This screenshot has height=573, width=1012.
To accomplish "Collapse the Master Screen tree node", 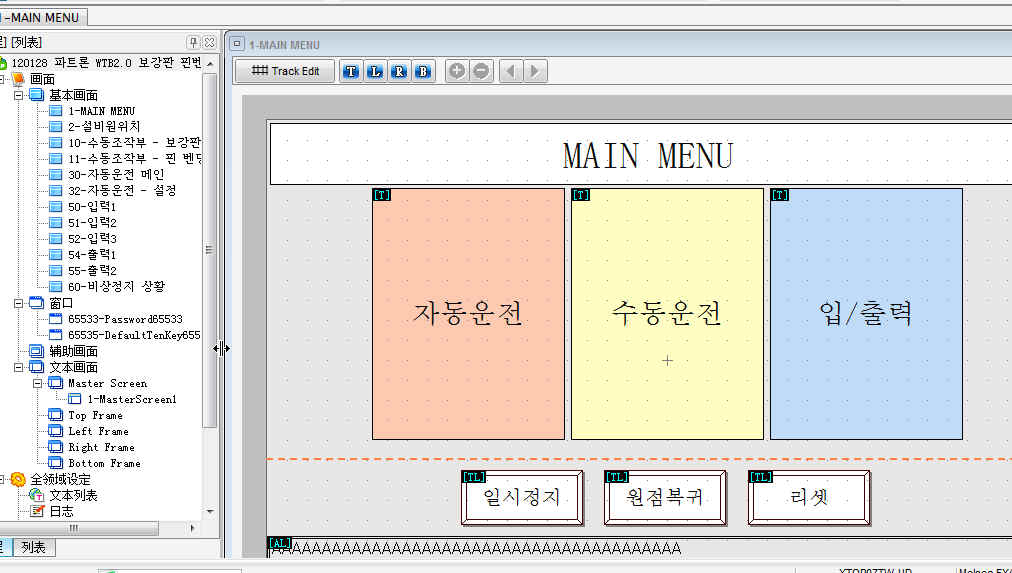I will tap(38, 383).
